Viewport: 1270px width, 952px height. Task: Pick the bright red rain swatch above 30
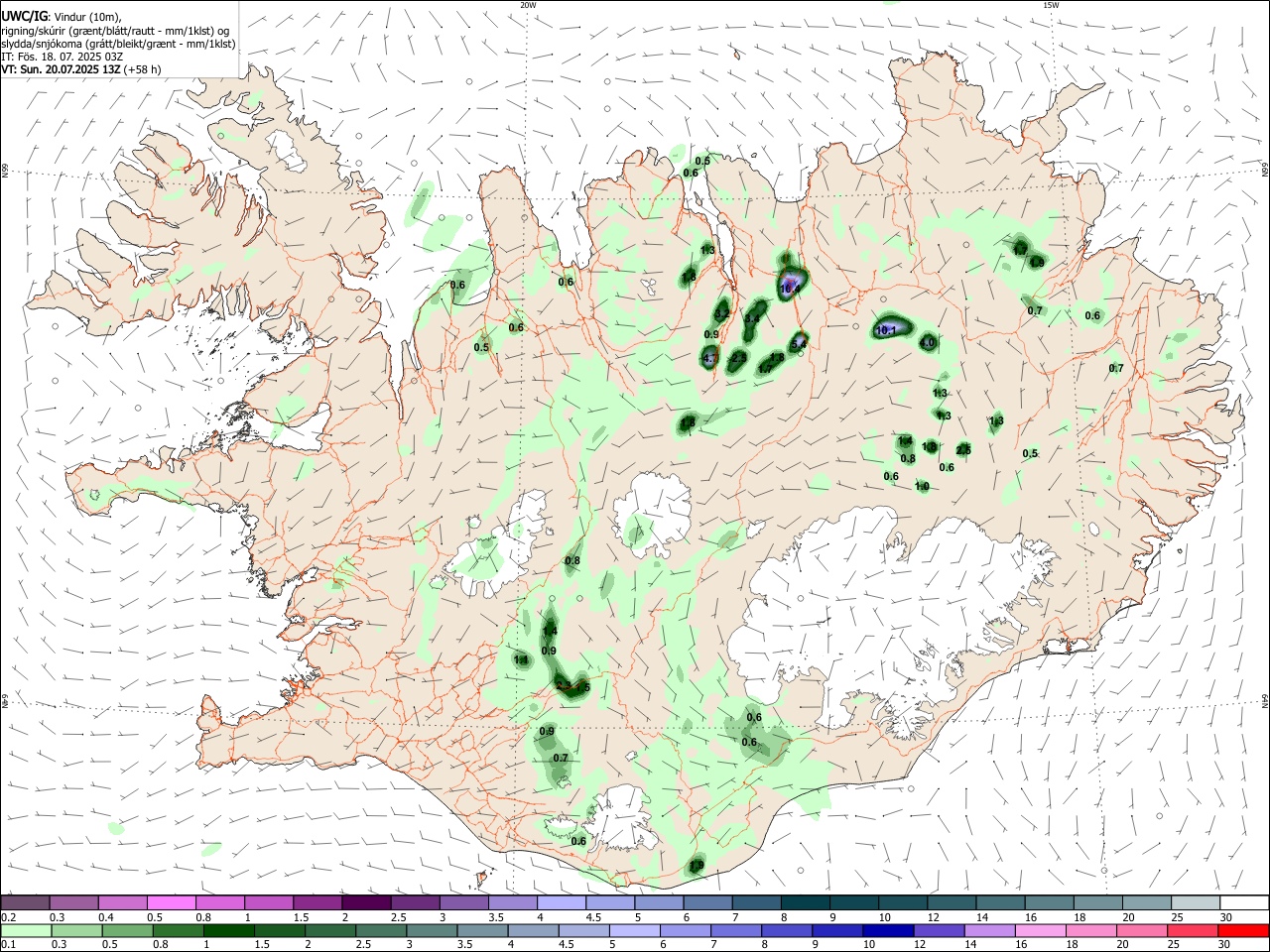click(1242, 931)
